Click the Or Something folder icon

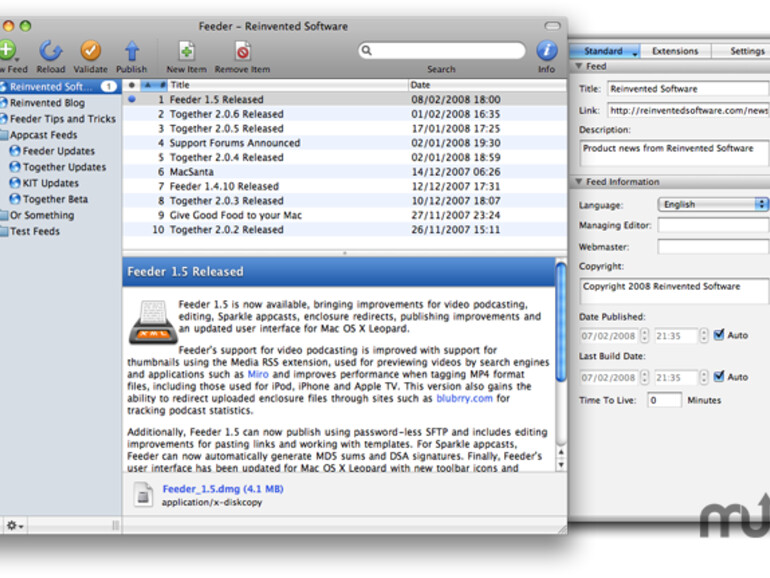point(4,215)
